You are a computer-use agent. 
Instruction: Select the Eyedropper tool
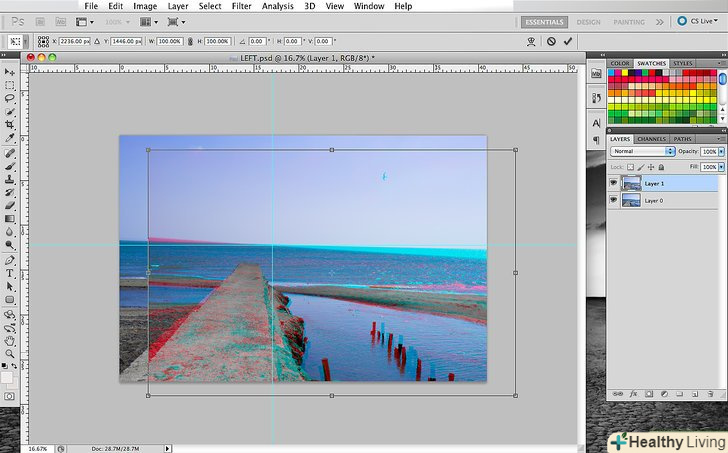click(10, 139)
